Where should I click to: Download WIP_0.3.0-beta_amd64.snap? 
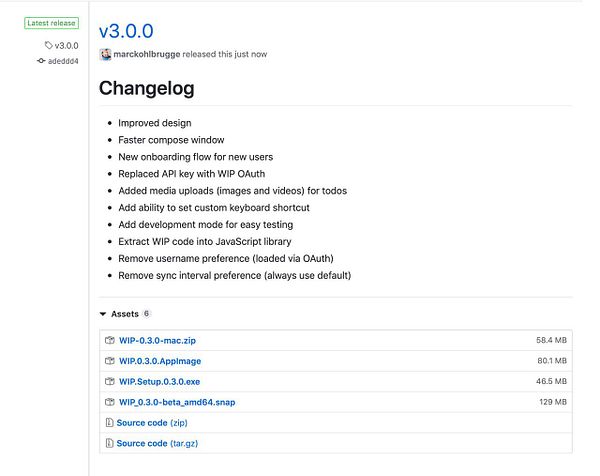click(x=177, y=402)
